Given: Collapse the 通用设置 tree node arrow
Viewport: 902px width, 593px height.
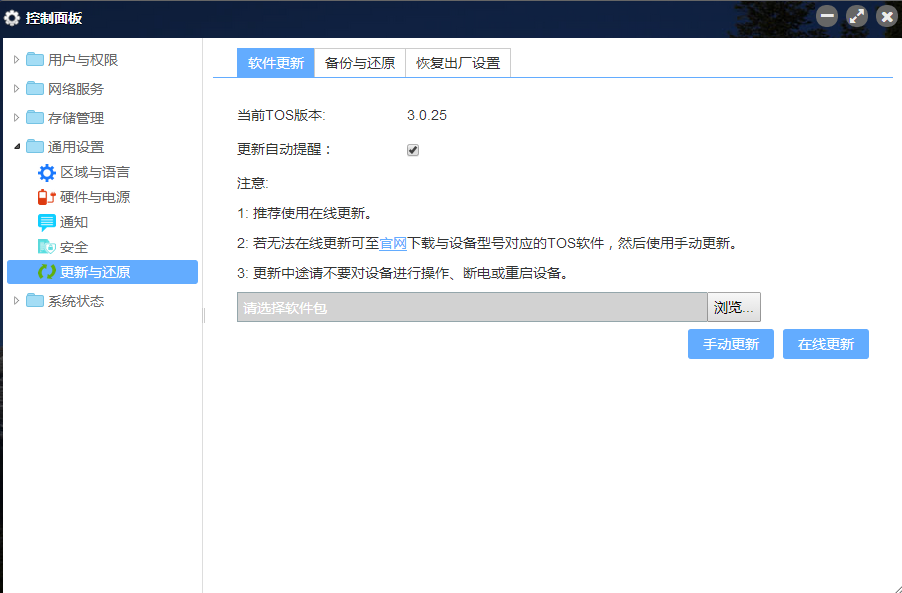Looking at the screenshot, I should 16,147.
